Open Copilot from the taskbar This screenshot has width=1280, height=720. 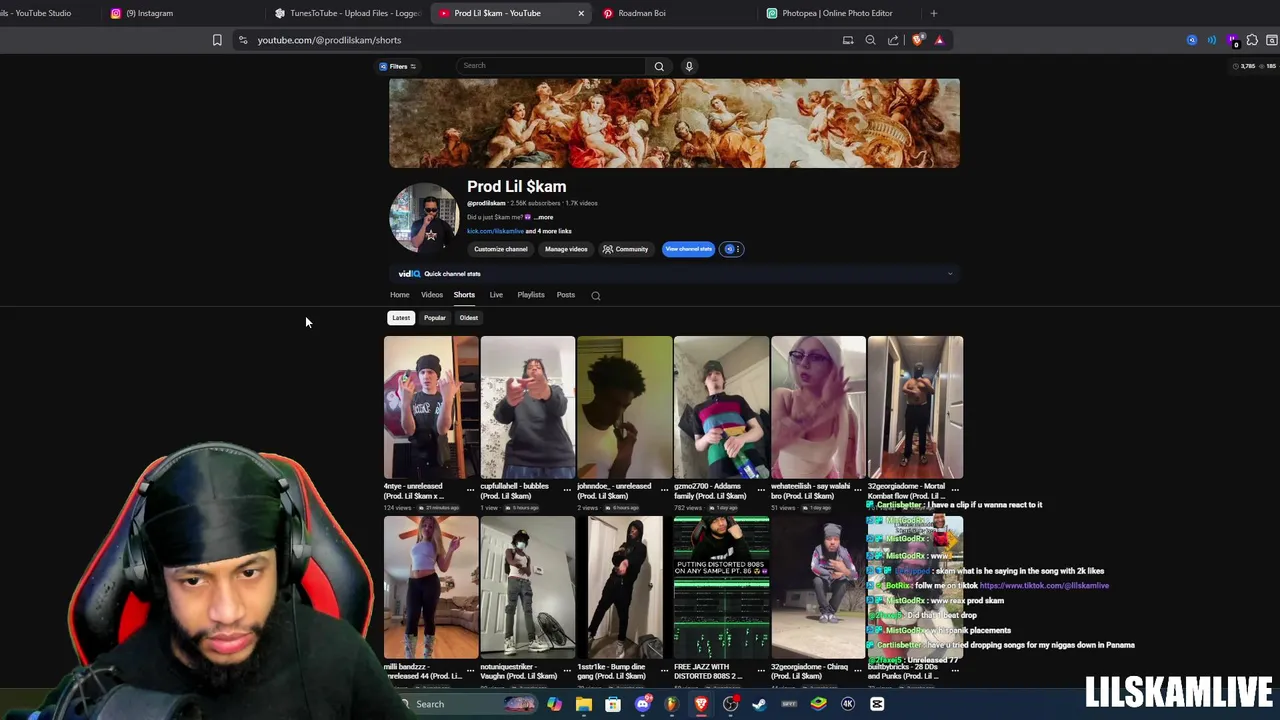pyautogui.click(x=554, y=704)
